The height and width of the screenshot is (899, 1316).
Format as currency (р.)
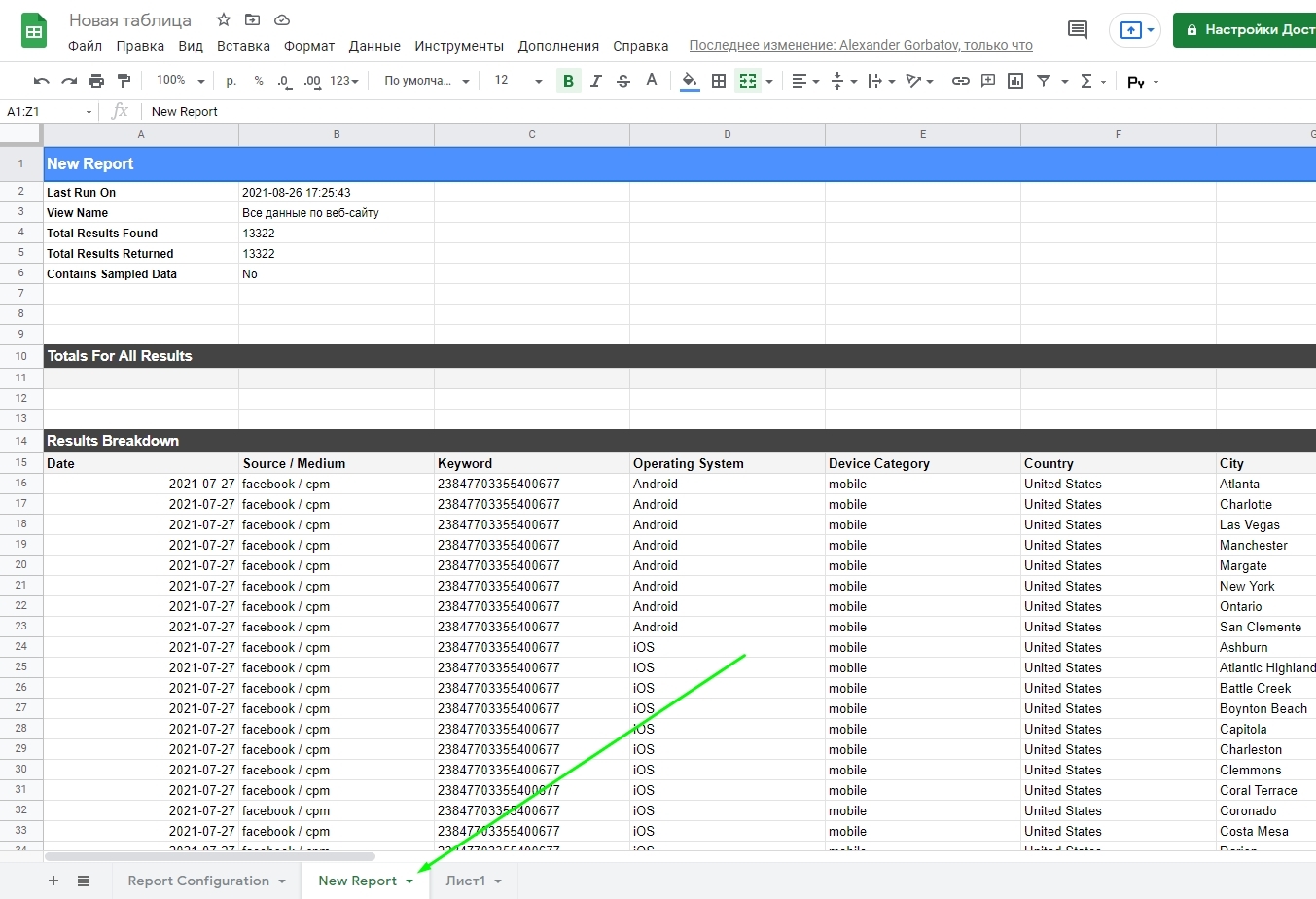(231, 81)
